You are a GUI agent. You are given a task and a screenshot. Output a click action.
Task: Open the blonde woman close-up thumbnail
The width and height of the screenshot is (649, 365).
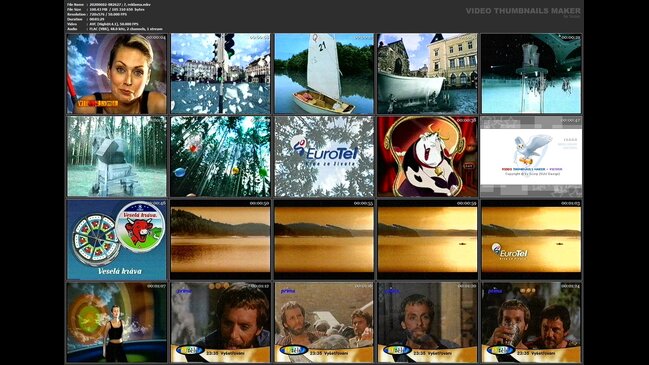(117, 74)
